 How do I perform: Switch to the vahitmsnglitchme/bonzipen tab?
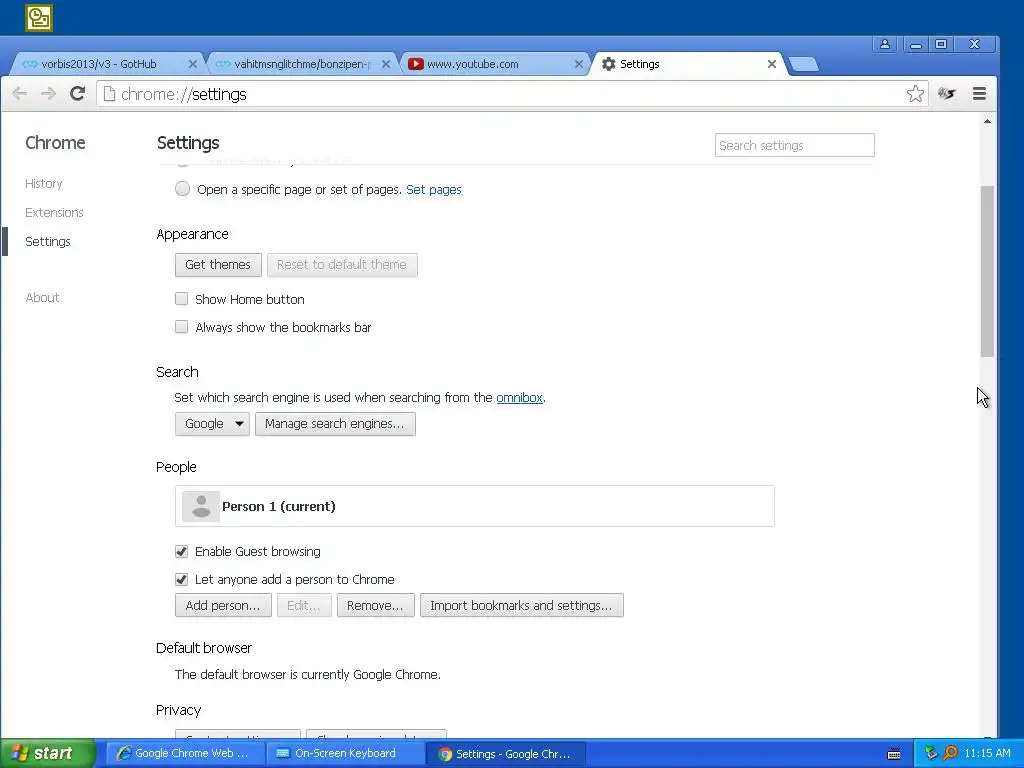[302, 64]
